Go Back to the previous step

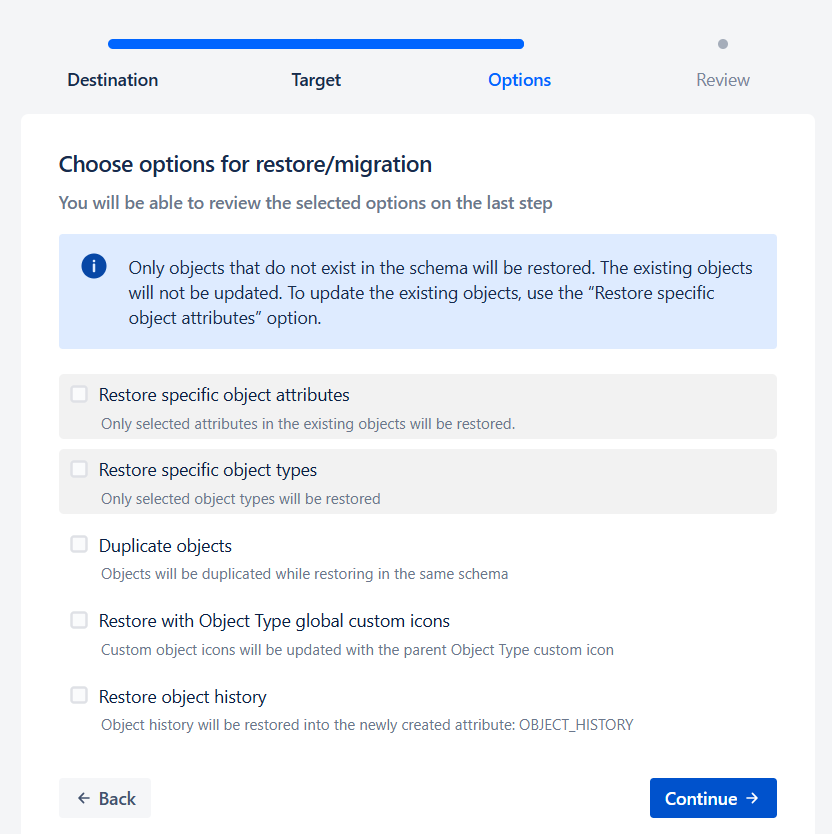(x=105, y=798)
